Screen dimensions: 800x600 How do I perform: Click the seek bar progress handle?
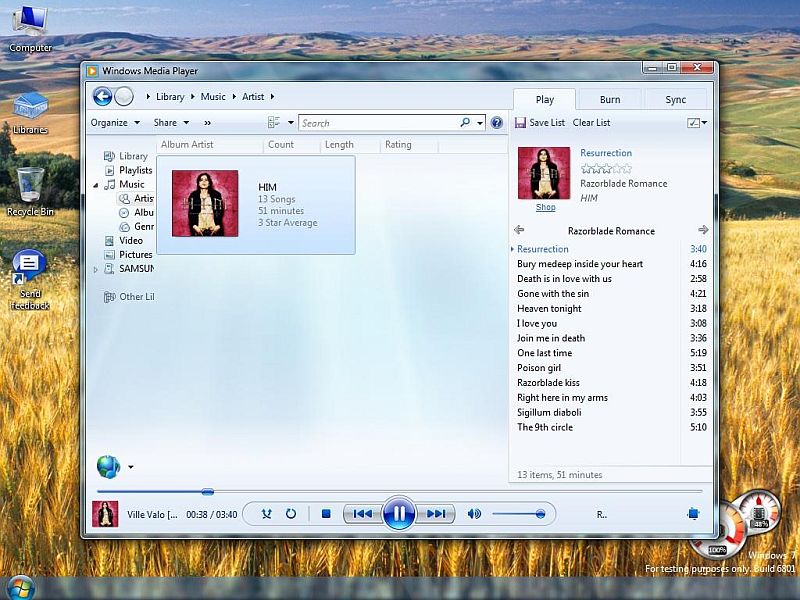(207, 492)
